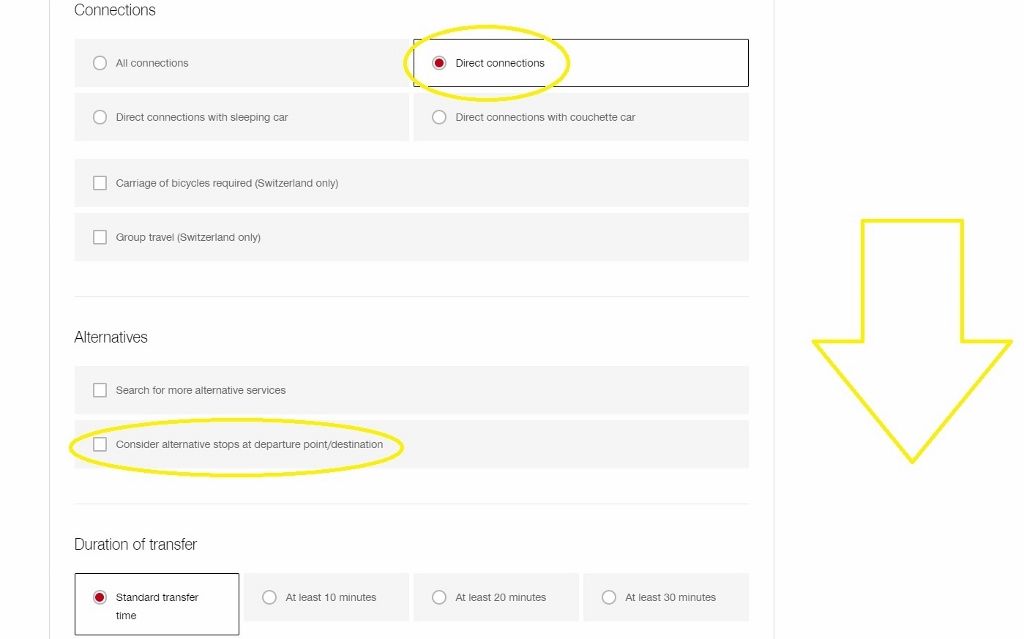Select the All connections radio button
Viewport: 1024px width, 639px height.
pyautogui.click(x=100, y=62)
